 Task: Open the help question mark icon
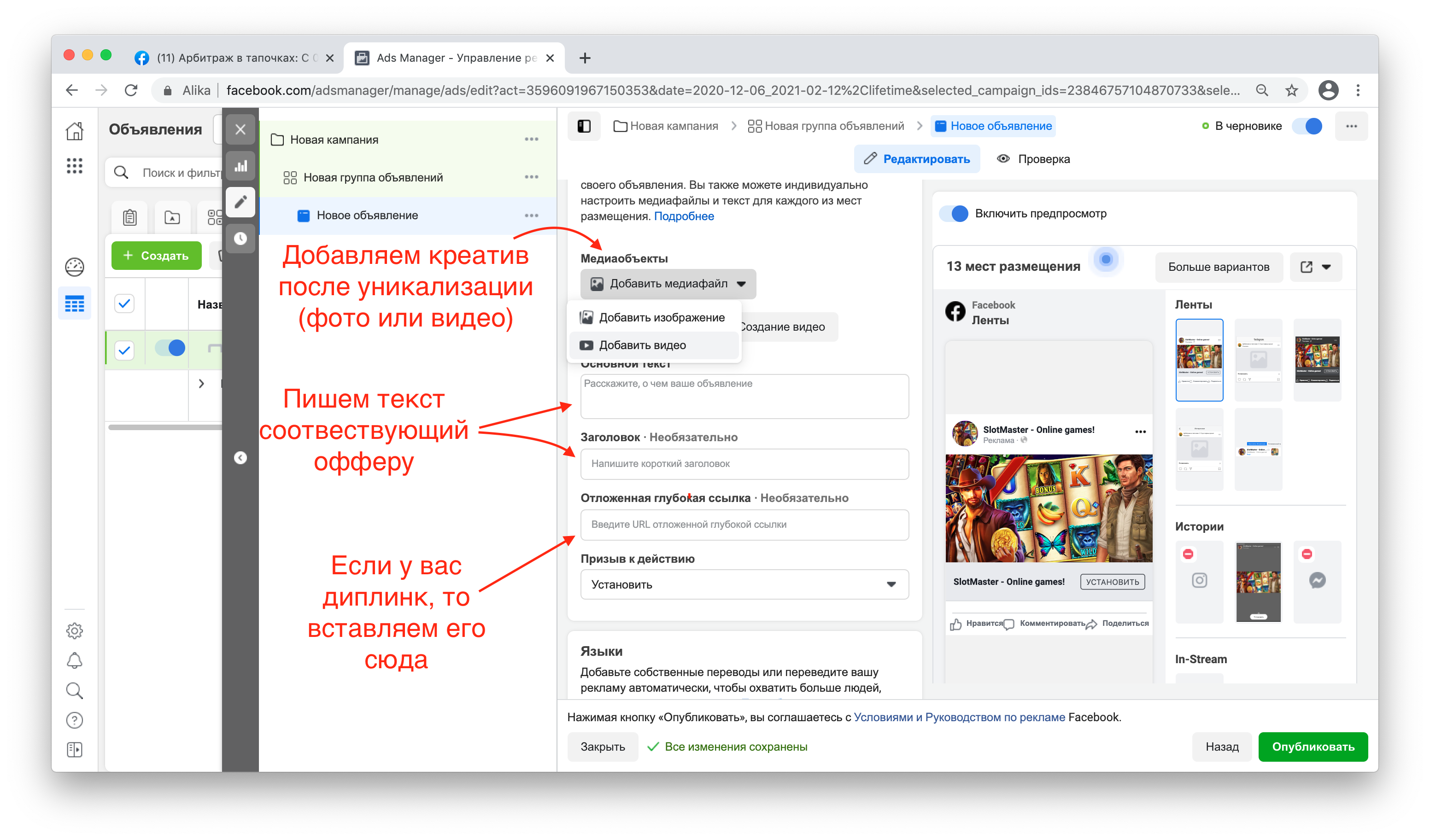coord(74,720)
